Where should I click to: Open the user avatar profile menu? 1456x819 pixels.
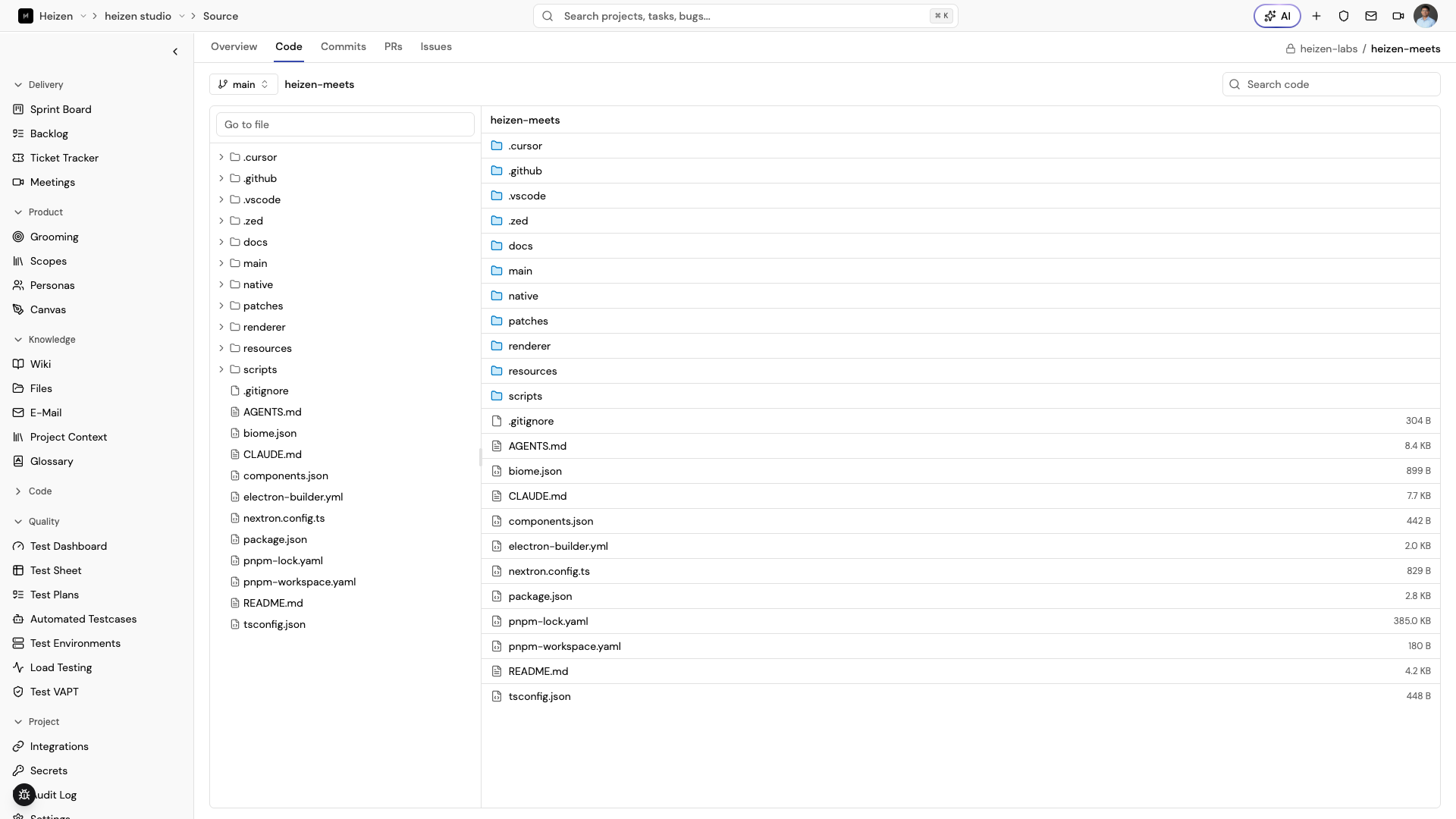click(x=1426, y=16)
